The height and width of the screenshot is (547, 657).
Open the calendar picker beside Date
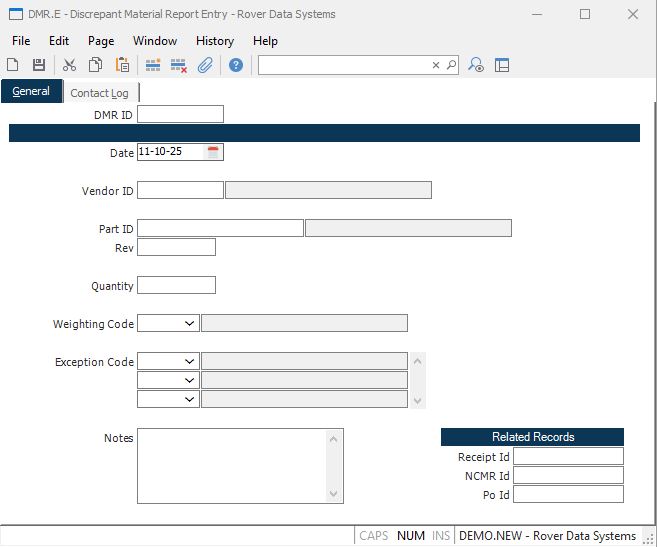[213, 153]
